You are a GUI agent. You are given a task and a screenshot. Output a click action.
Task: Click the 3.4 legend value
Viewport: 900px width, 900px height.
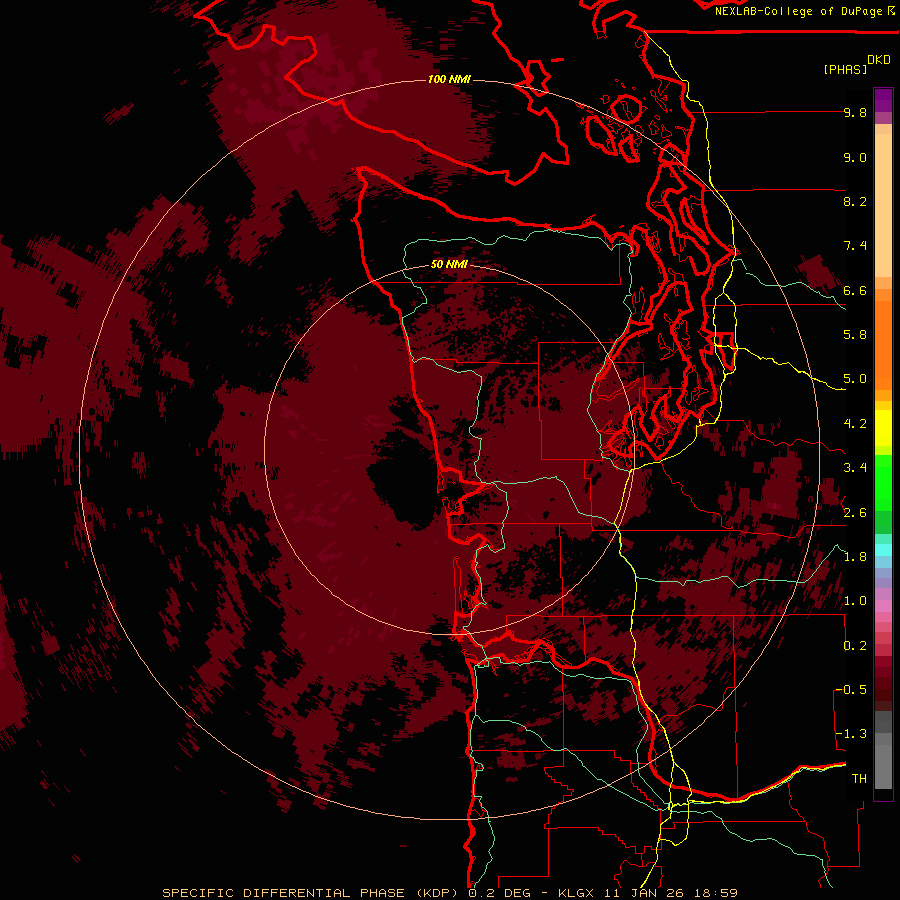855,468
